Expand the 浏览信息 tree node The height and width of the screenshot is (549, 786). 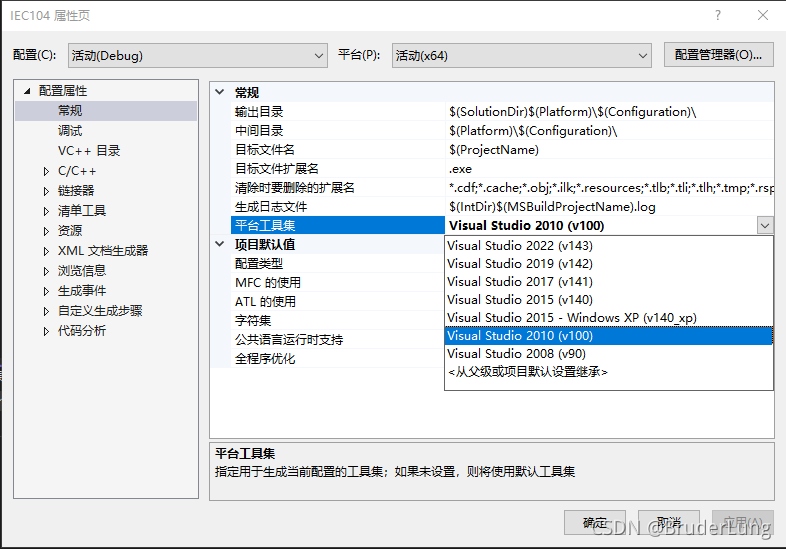coord(46,271)
